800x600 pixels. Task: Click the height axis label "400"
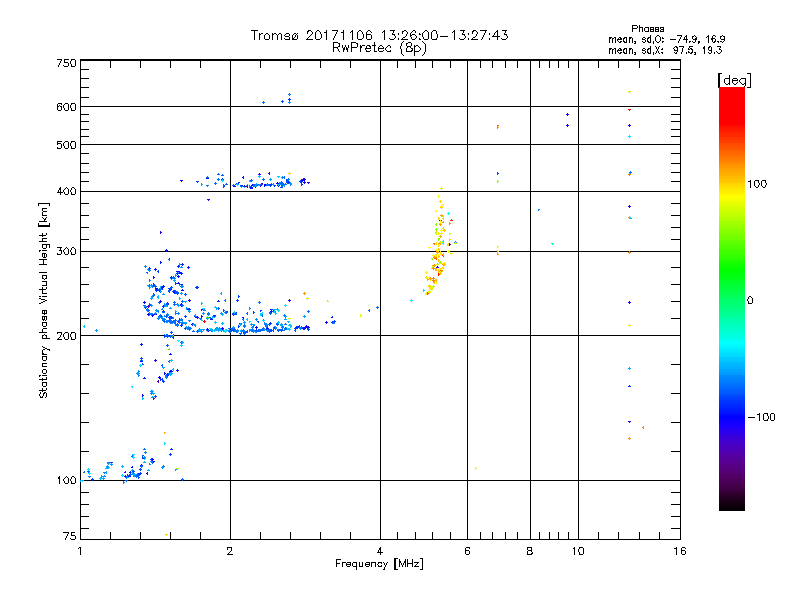66,191
